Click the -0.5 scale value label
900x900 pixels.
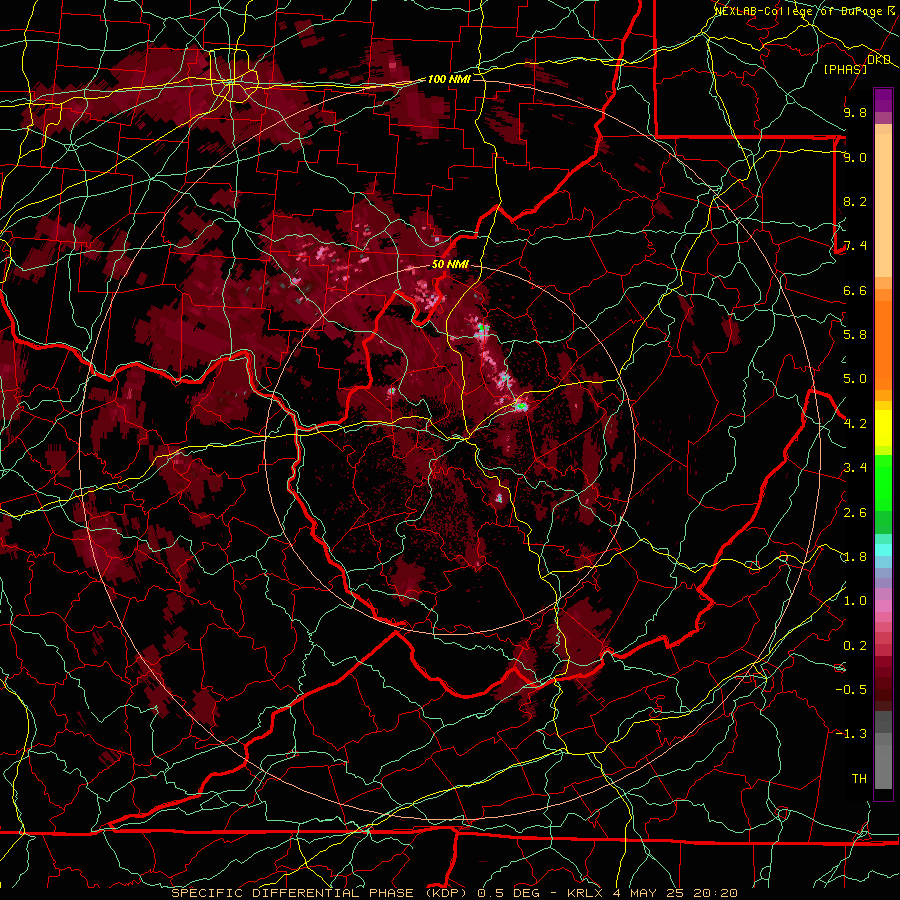[851, 690]
